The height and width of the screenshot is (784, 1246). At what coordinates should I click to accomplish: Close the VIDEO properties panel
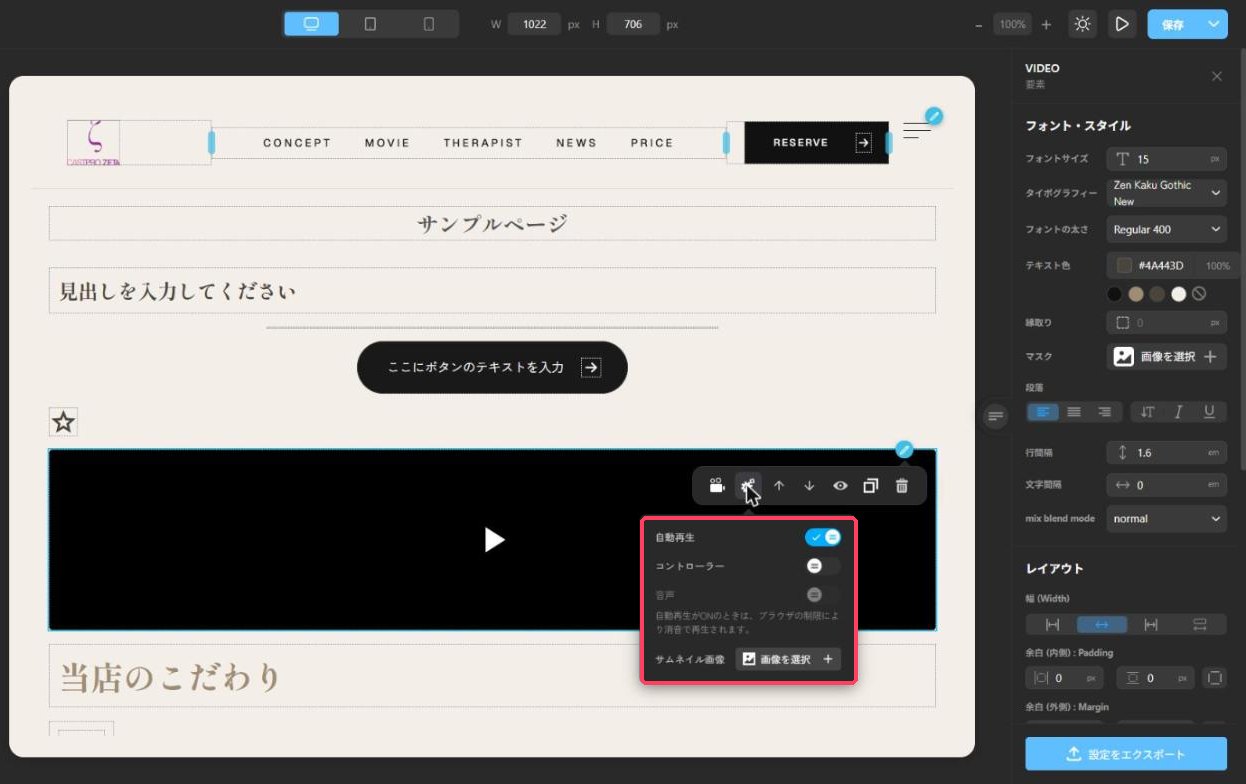pos(1216,76)
